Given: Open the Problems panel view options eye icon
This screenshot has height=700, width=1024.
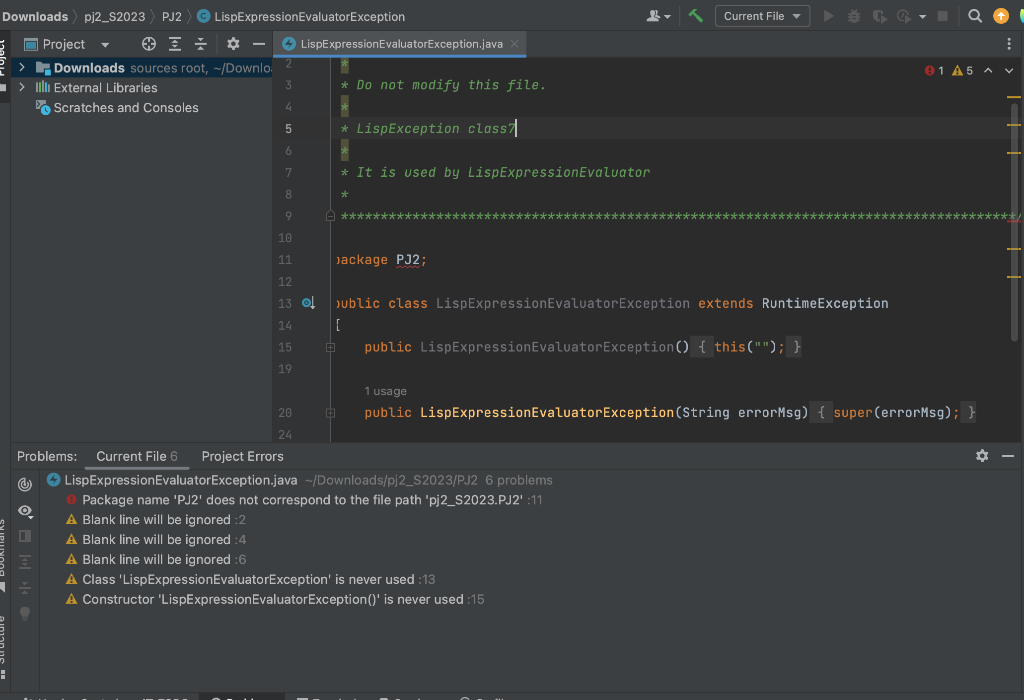Looking at the screenshot, I should pyautogui.click(x=25, y=511).
